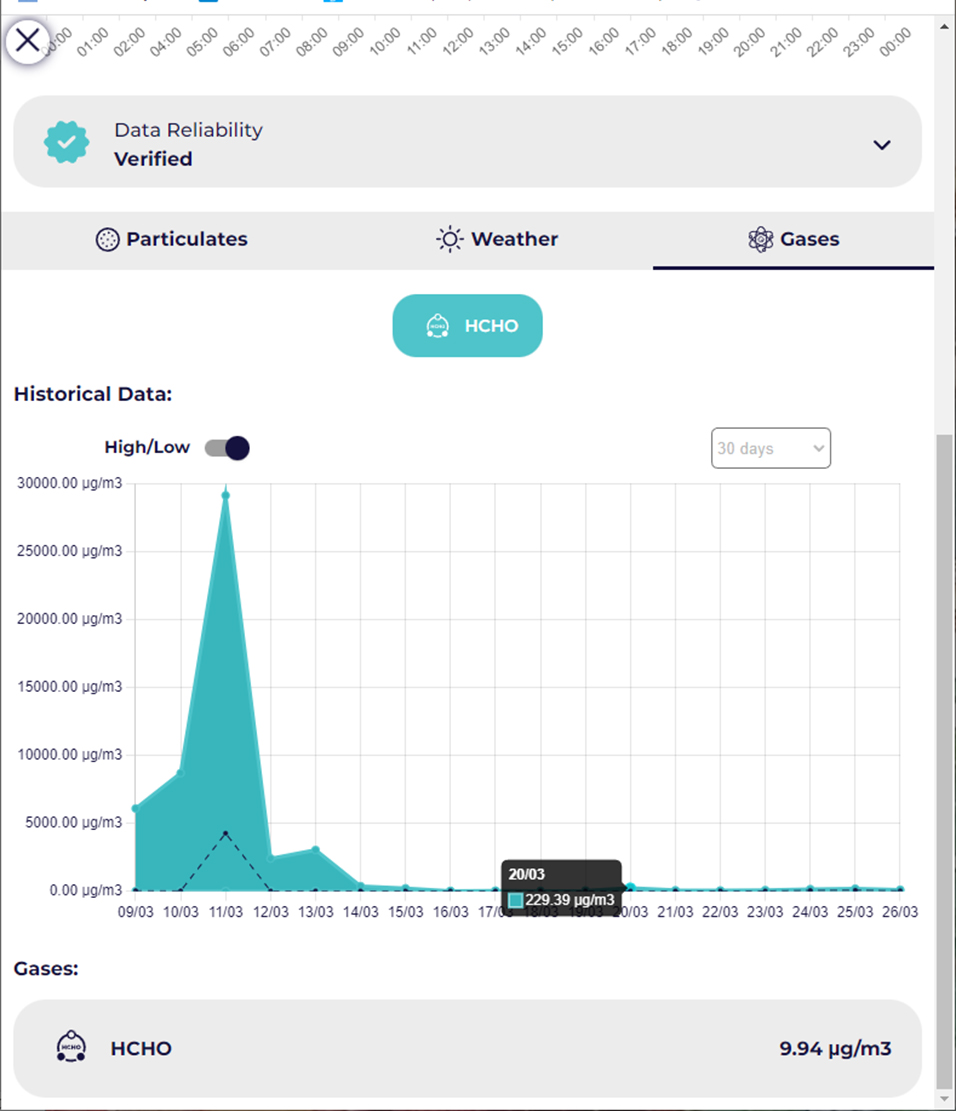Image resolution: width=956 pixels, height=1111 pixels.
Task: Switch to the Weather tab
Action: 497,240
